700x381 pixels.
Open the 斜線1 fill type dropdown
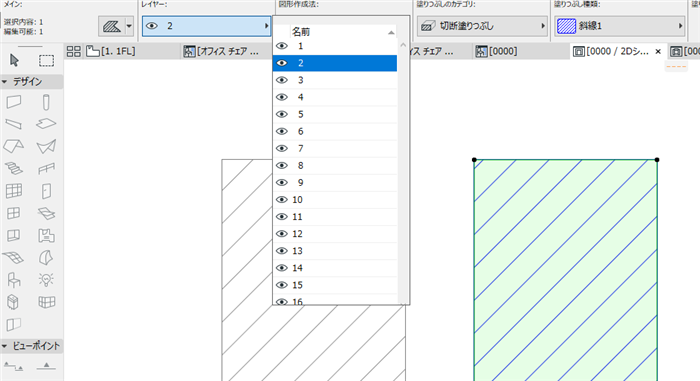620,26
